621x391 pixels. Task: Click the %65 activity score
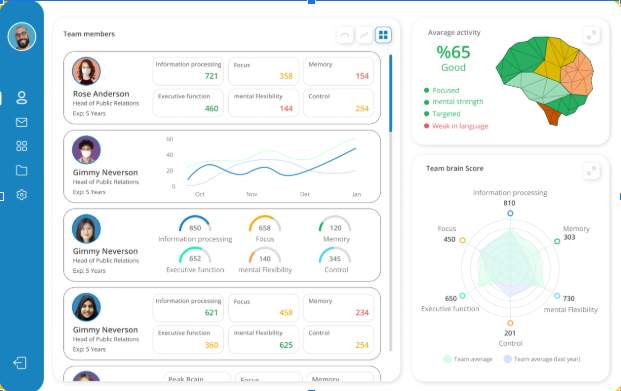click(x=453, y=52)
